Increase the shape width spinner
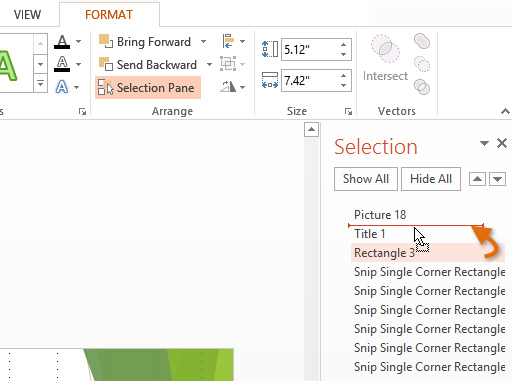The height and width of the screenshot is (381, 512). pyautogui.click(x=343, y=76)
